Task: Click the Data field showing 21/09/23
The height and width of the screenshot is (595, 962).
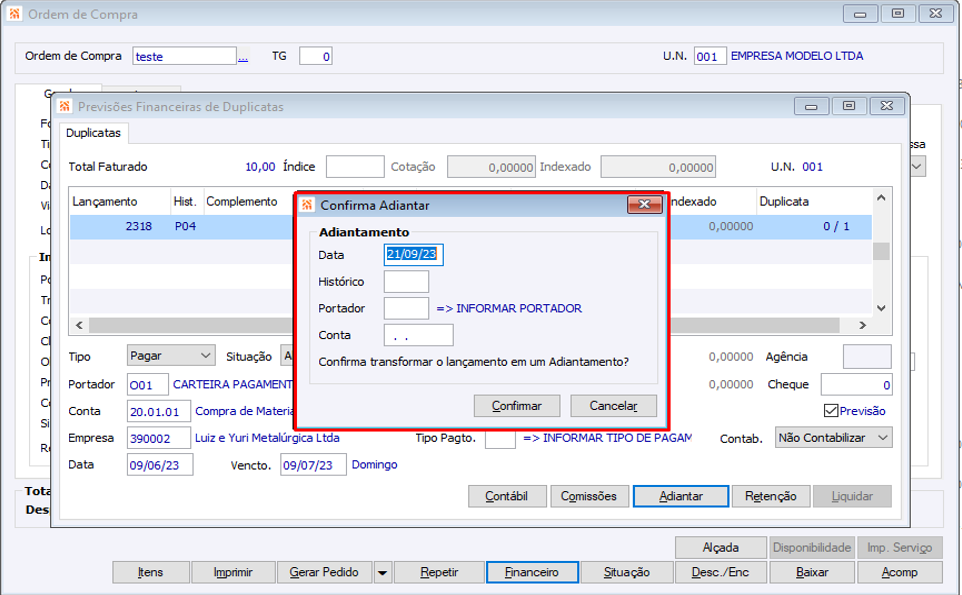Action: 413,255
